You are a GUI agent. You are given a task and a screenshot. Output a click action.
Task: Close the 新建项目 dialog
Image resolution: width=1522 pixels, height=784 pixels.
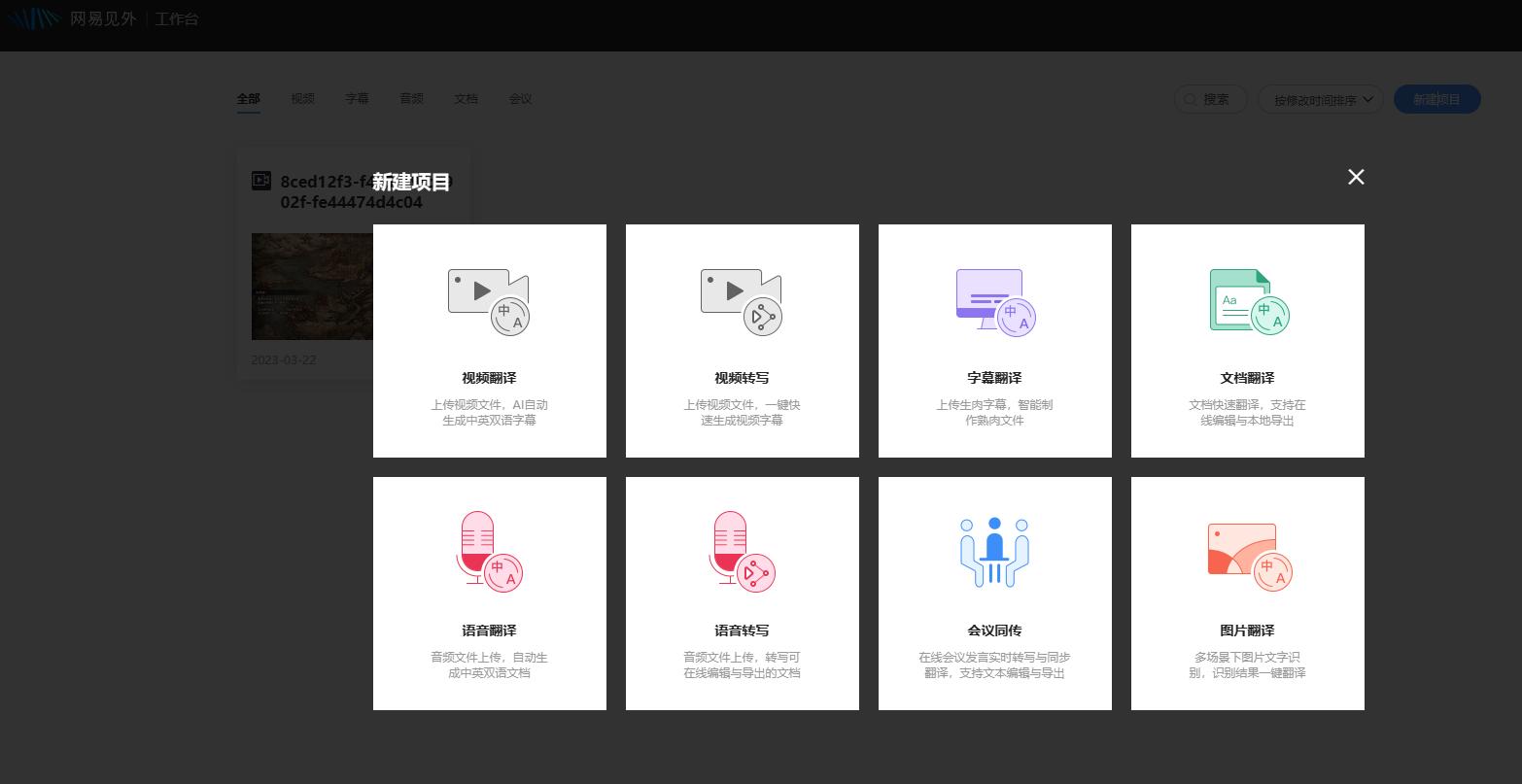[x=1356, y=177]
